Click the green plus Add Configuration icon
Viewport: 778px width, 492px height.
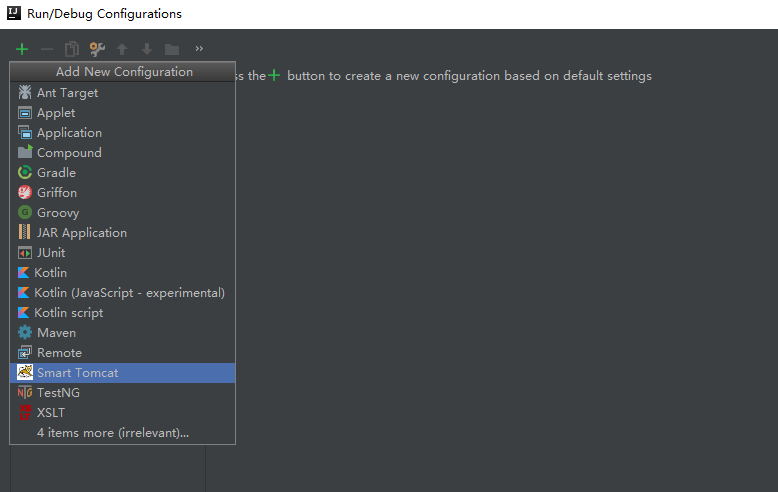pos(22,49)
